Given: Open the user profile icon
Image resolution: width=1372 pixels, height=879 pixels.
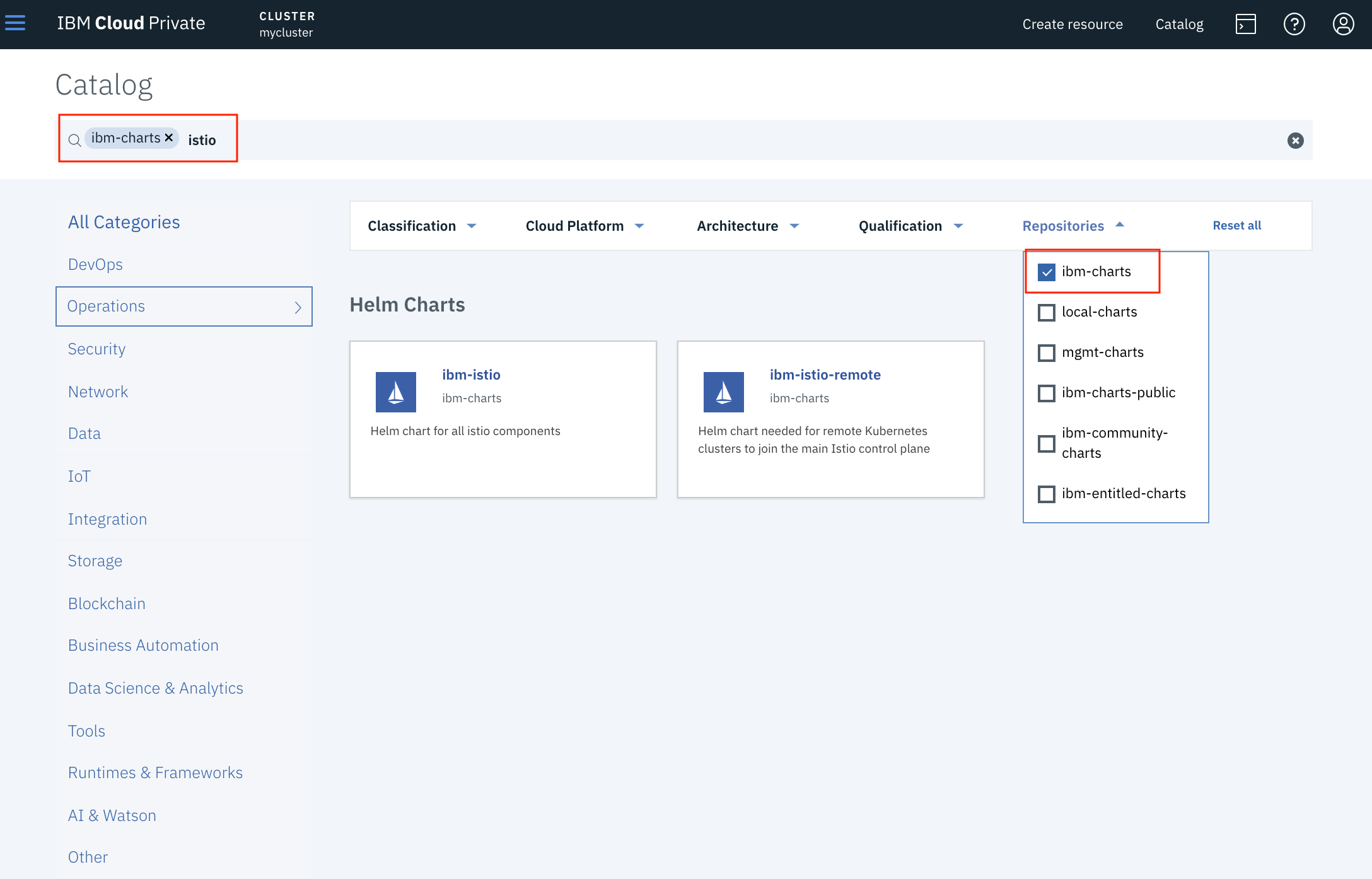Looking at the screenshot, I should pos(1344,24).
